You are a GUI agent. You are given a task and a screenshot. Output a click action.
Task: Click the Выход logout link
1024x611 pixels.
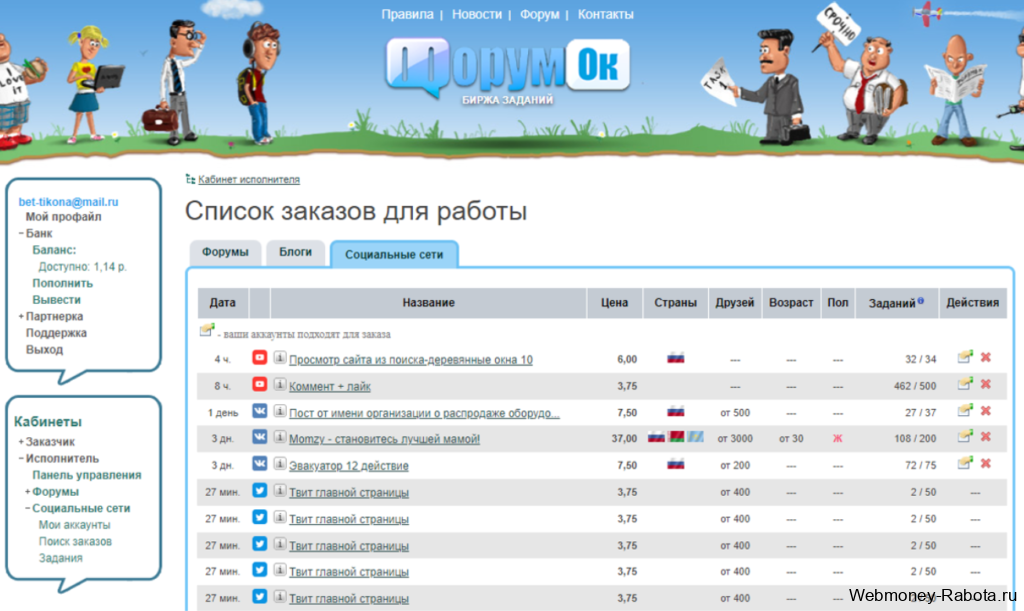click(44, 349)
